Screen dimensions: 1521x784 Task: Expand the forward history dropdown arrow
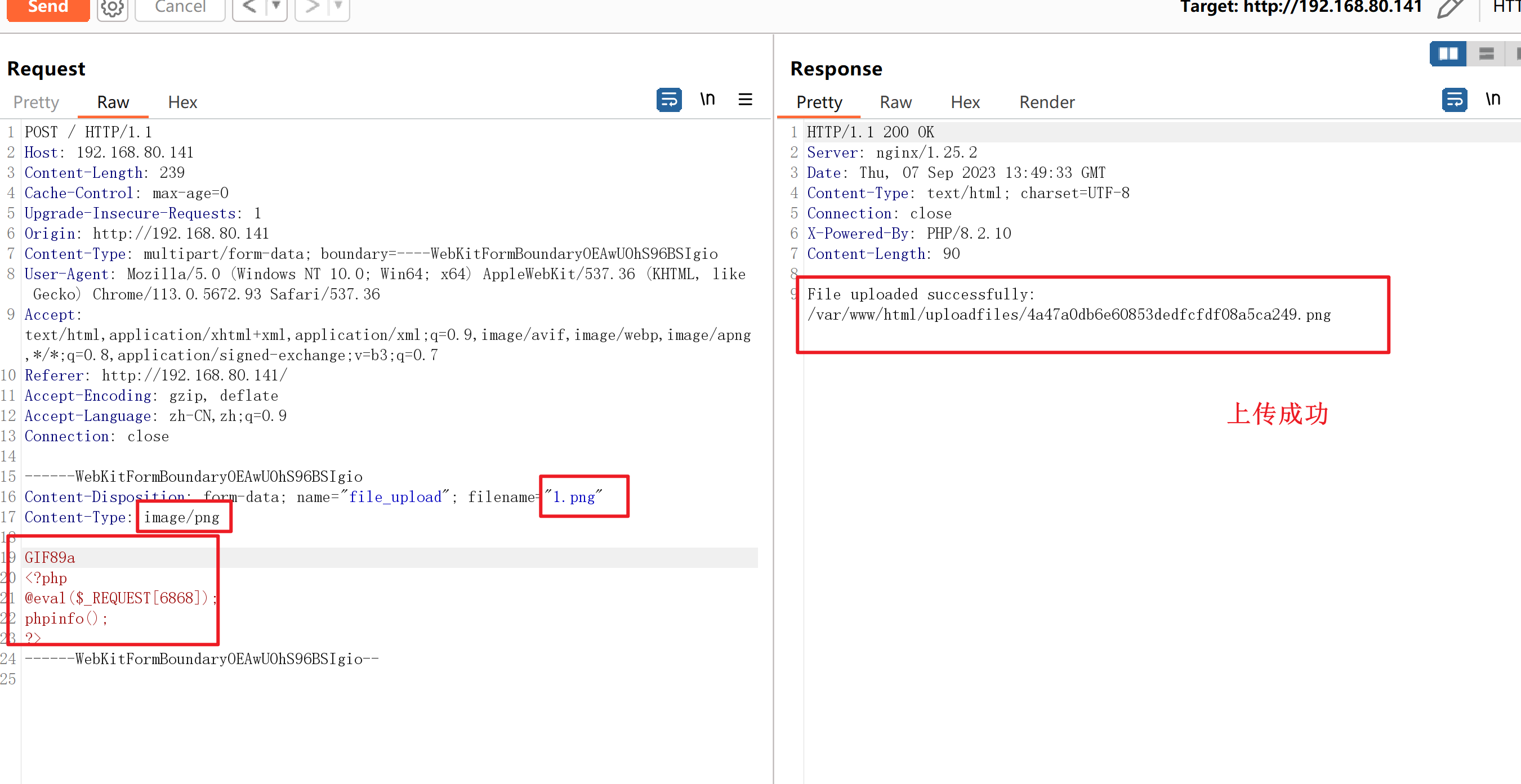(x=338, y=6)
